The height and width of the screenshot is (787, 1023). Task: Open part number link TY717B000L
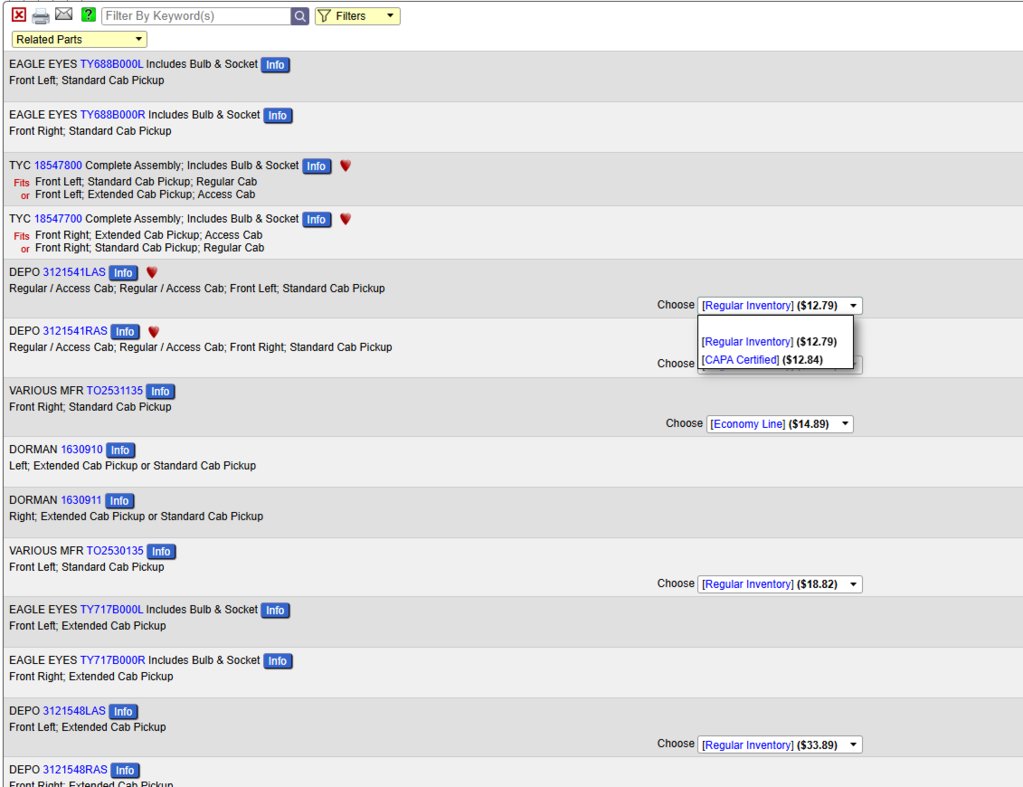pyautogui.click(x=112, y=610)
